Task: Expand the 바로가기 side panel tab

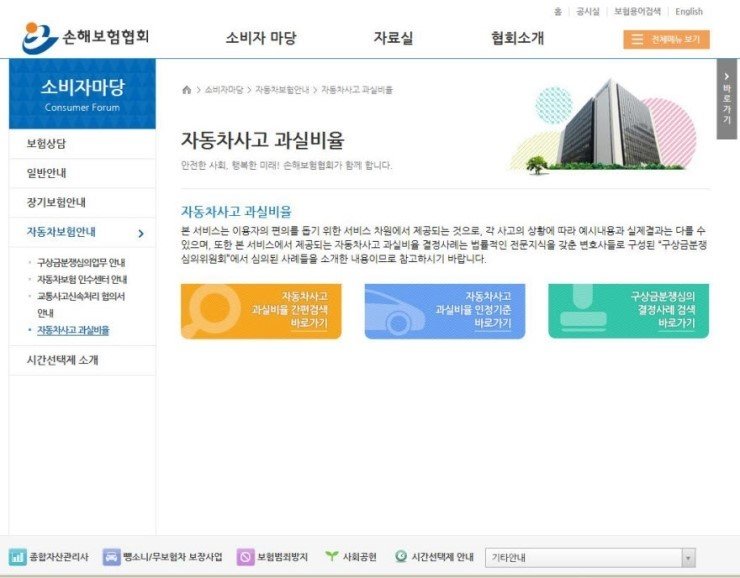Action: 727,98
